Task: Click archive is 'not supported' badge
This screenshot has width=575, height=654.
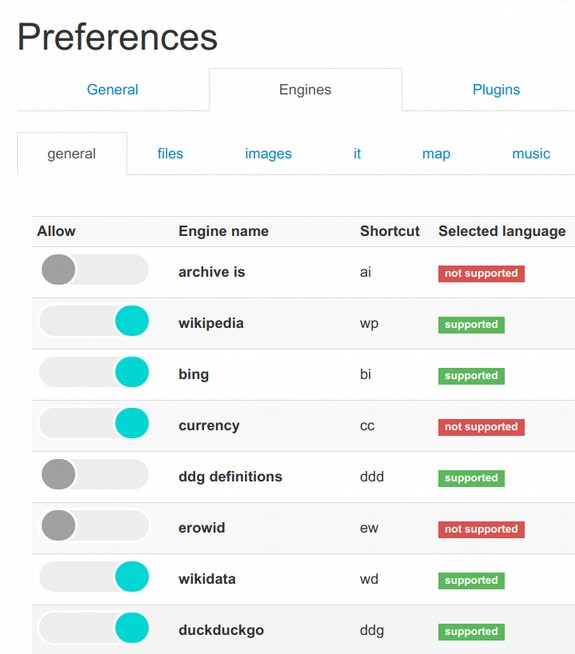Action: pyautogui.click(x=481, y=274)
